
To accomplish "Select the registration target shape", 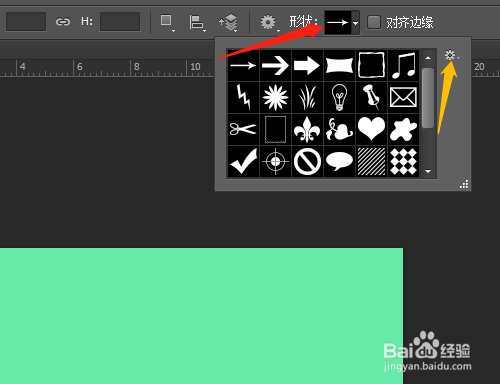I will (275, 161).
